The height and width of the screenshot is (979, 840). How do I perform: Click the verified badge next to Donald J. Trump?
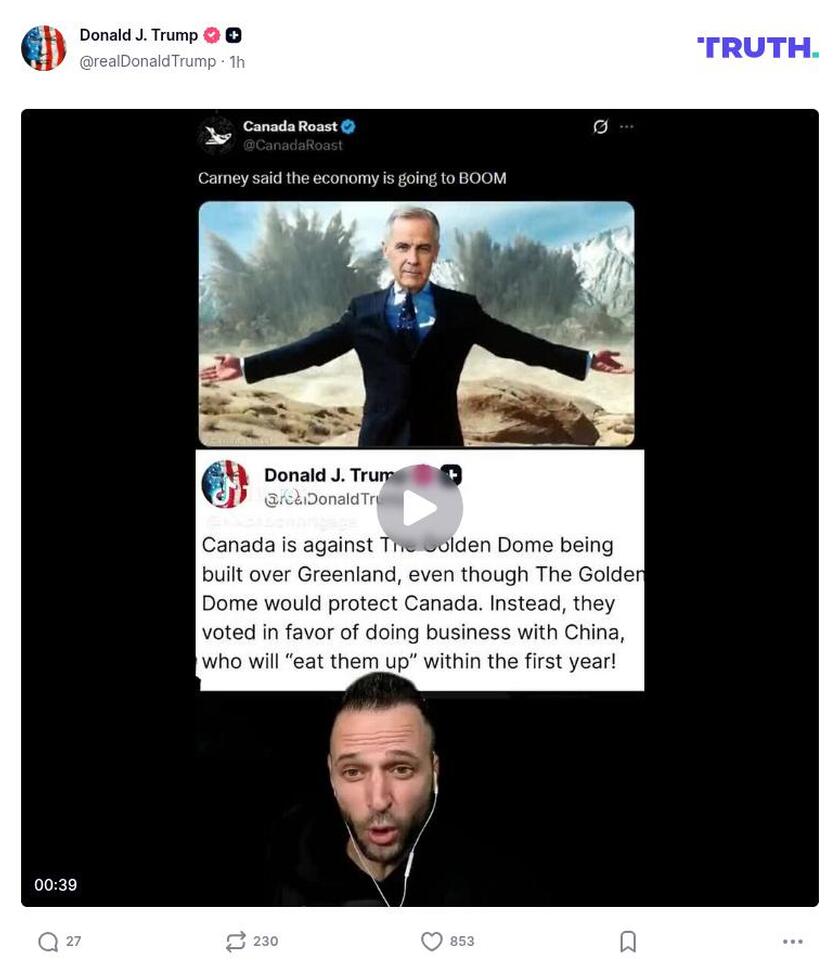click(211, 35)
